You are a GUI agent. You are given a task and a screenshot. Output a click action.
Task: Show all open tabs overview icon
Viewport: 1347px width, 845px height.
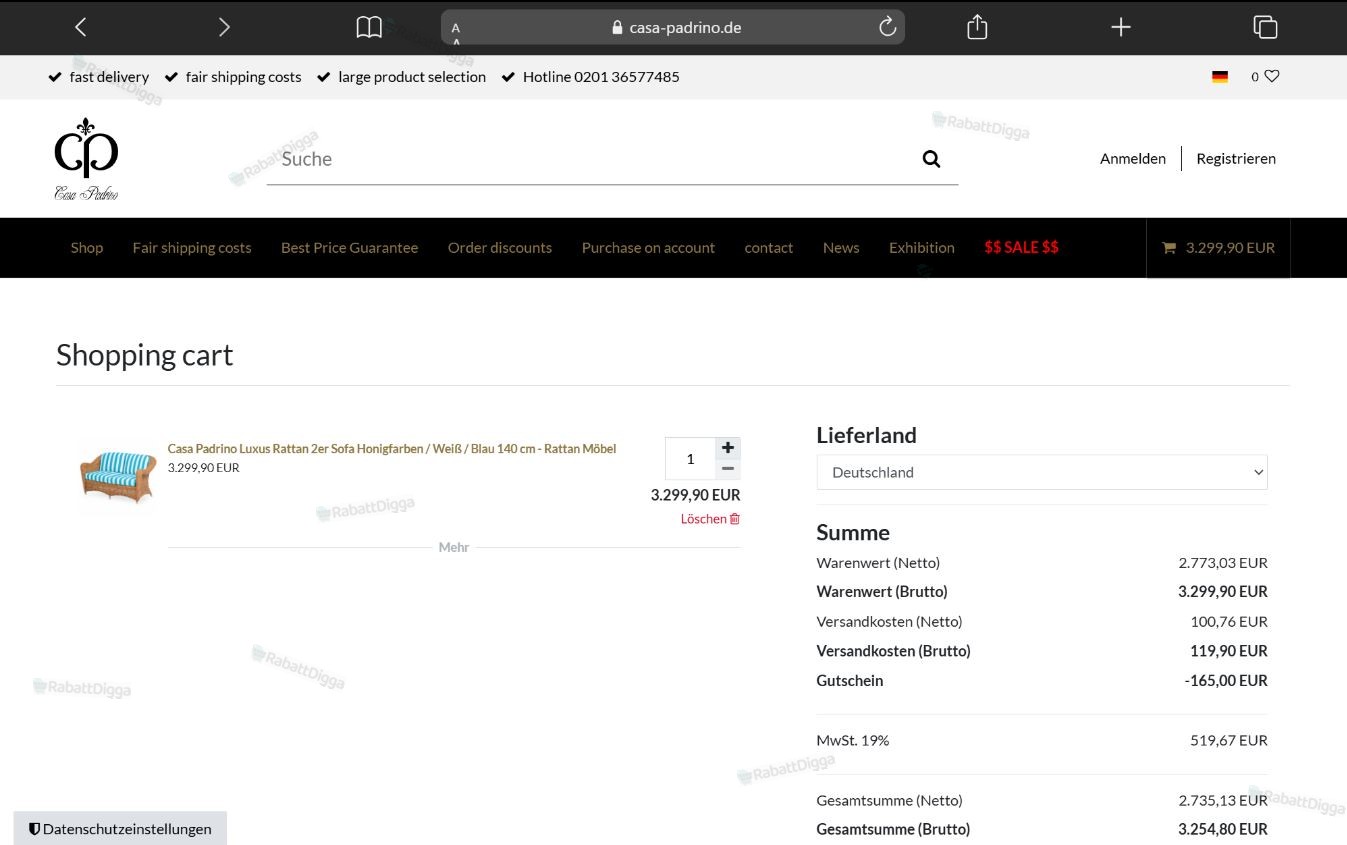coord(1265,27)
